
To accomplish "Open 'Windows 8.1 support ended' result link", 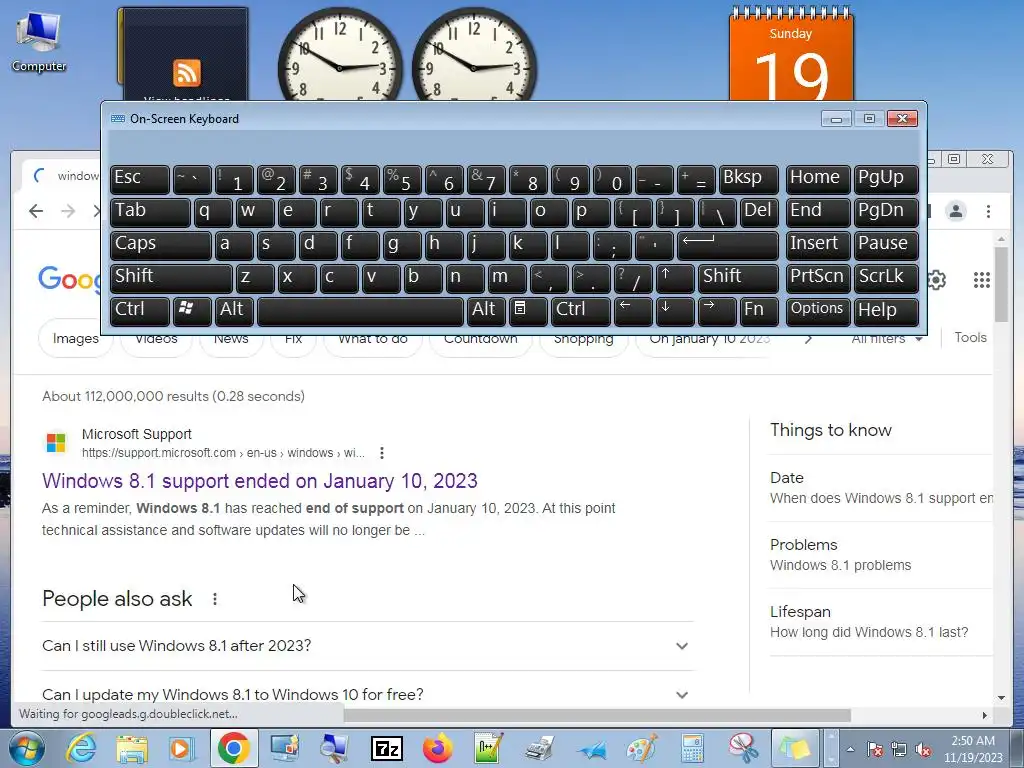I will (260, 481).
